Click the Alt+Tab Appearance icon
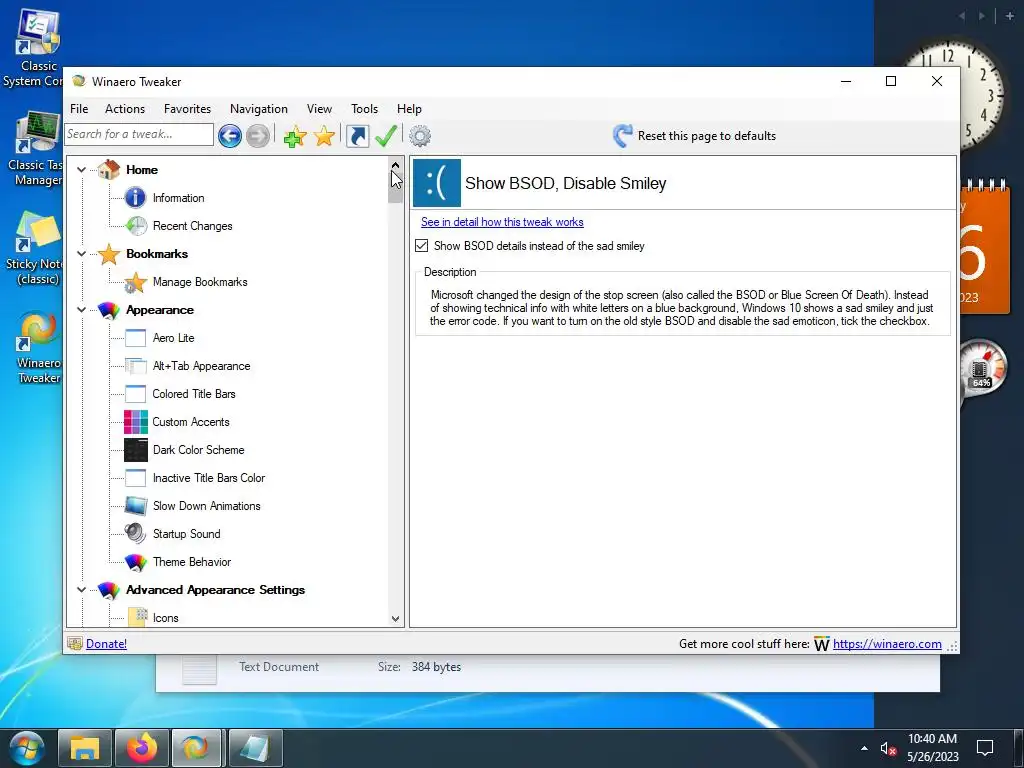Screen dimensions: 1024x768 pos(135,366)
